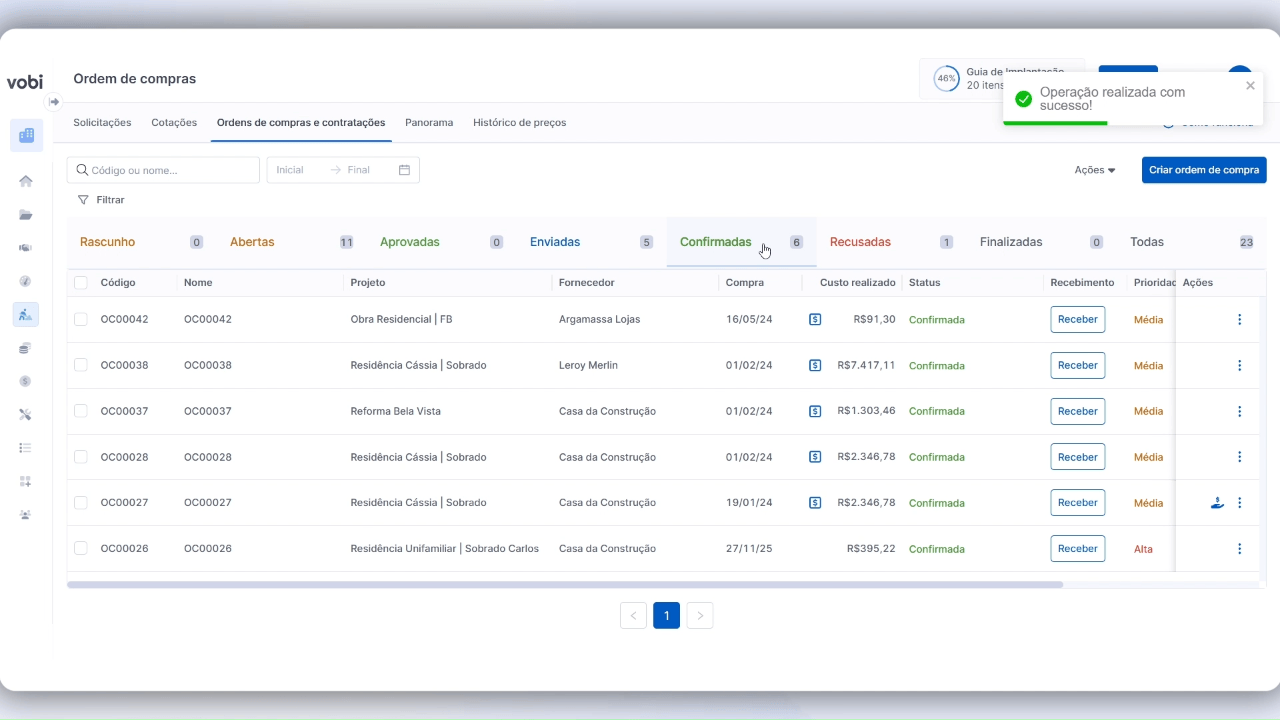
Task: Click the payment hand icon for OC00027
Action: click(x=1217, y=503)
